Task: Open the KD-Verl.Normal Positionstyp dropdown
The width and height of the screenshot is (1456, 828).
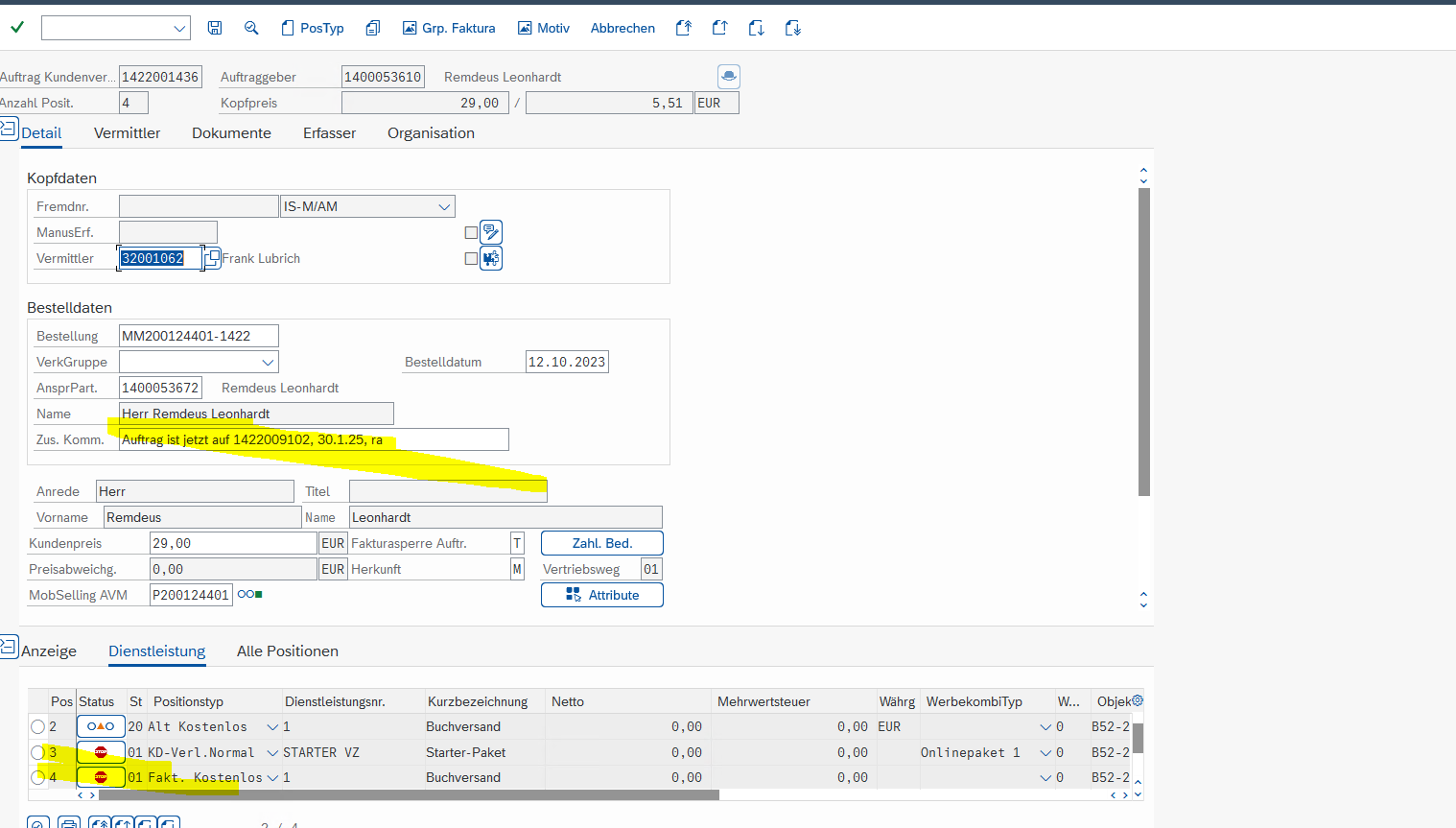Action: (272, 752)
